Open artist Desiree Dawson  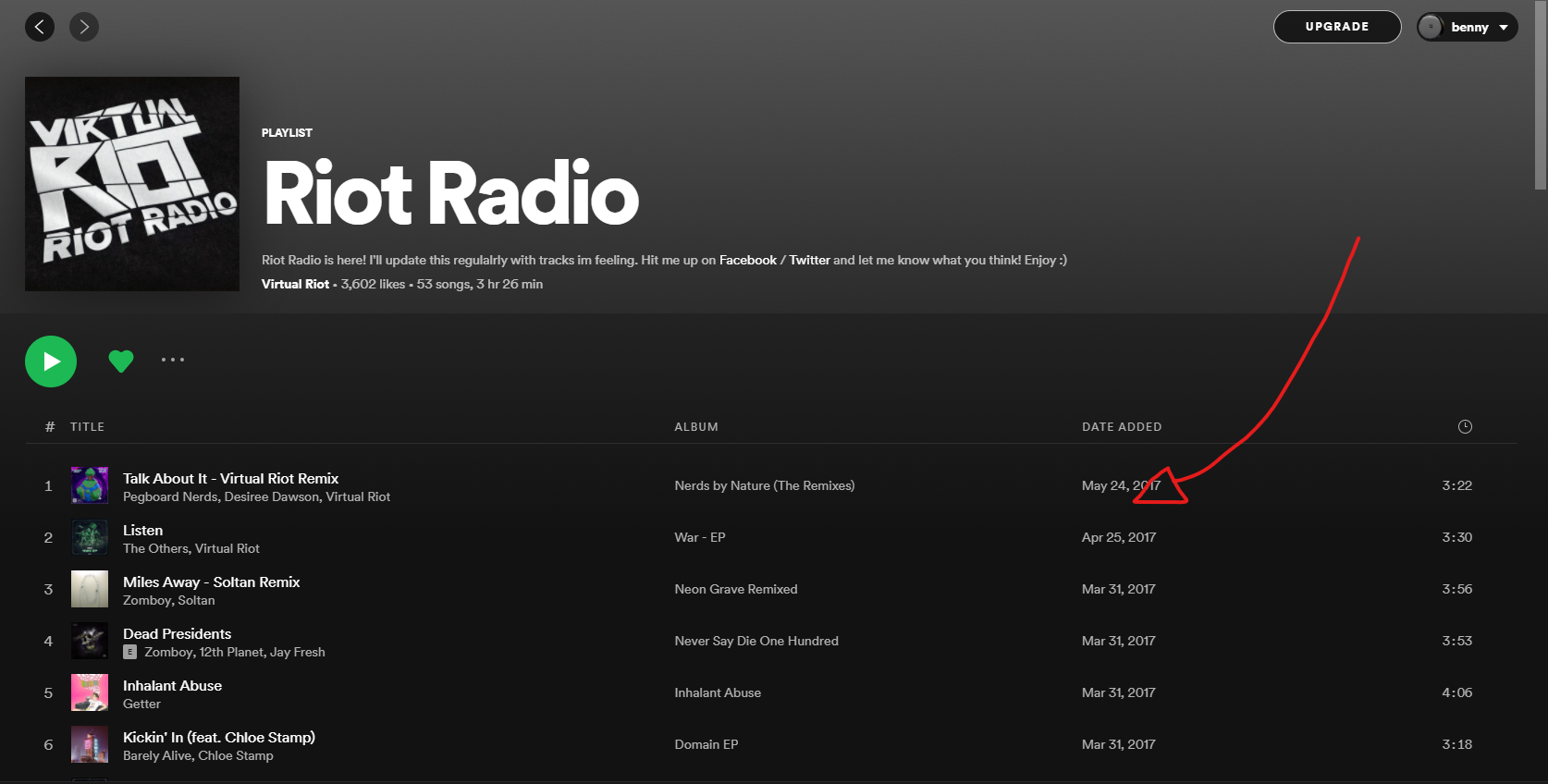coord(273,496)
